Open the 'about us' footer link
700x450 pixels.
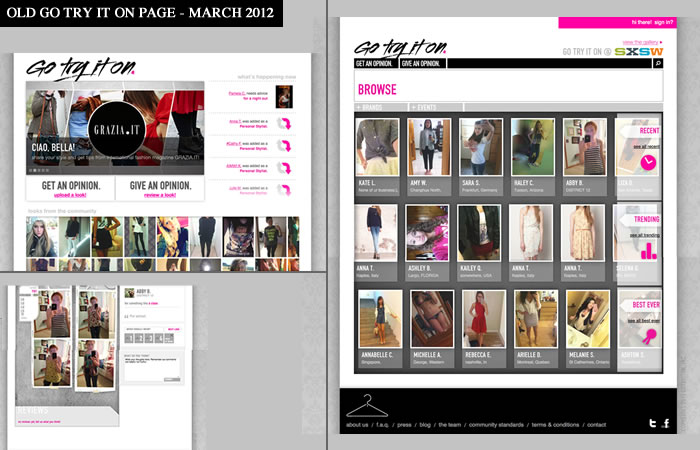(357, 425)
